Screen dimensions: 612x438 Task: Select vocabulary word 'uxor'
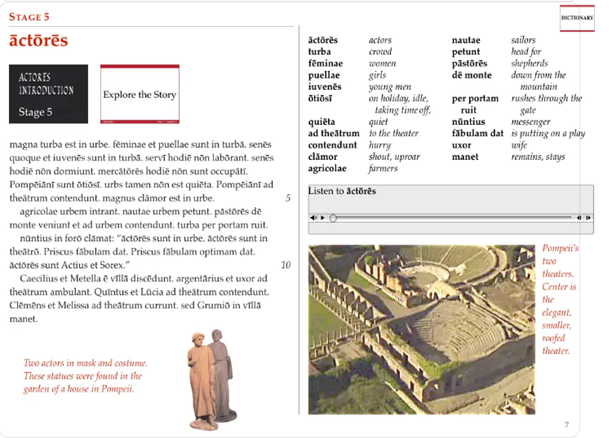461,145
